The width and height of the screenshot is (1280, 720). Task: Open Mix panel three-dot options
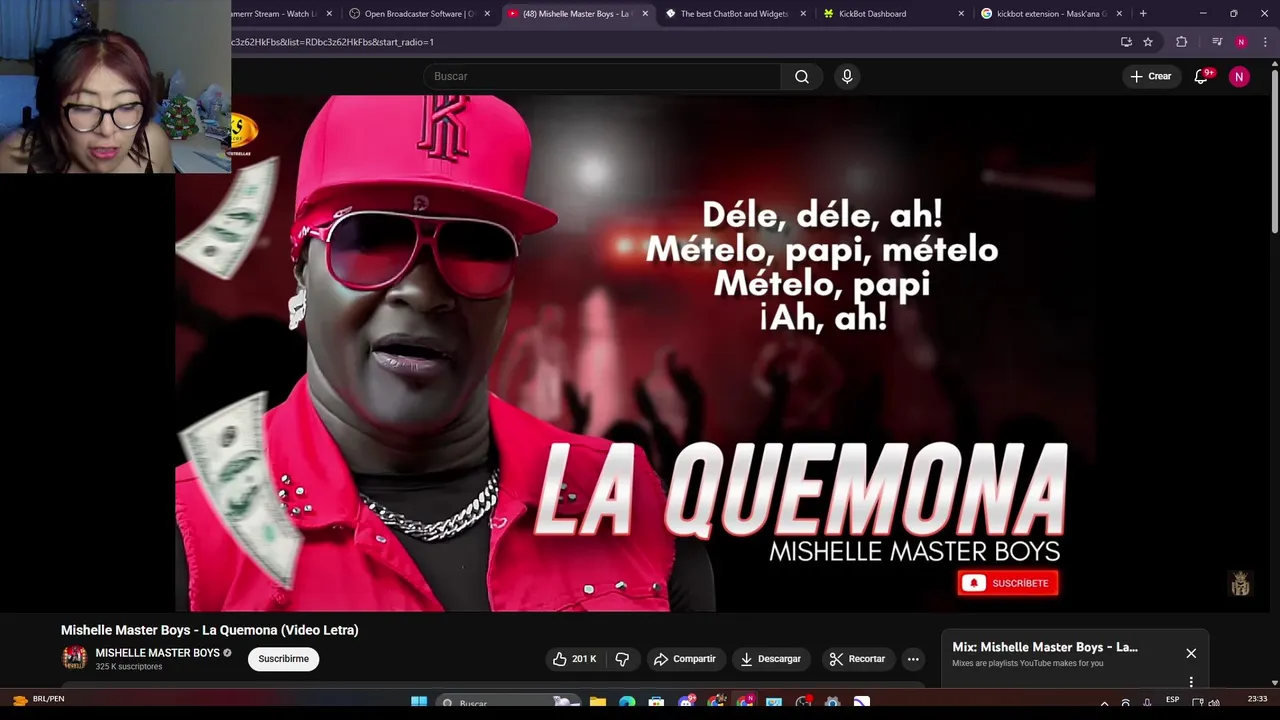click(1191, 682)
